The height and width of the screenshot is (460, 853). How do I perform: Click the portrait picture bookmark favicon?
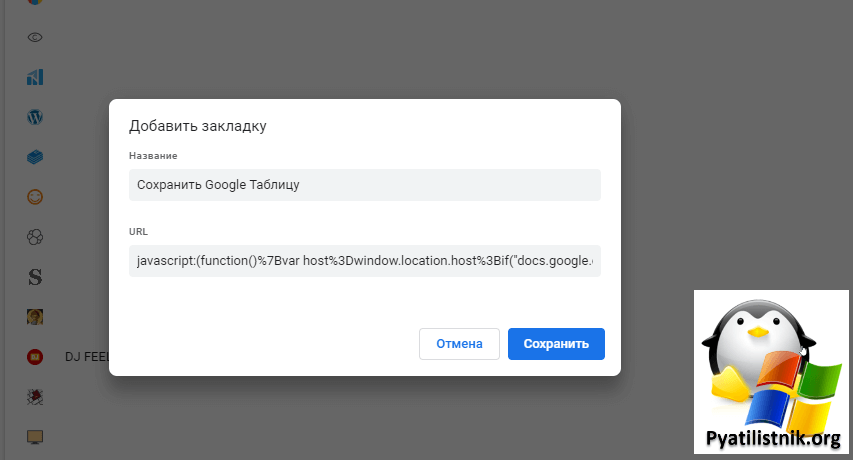[x=35, y=316]
